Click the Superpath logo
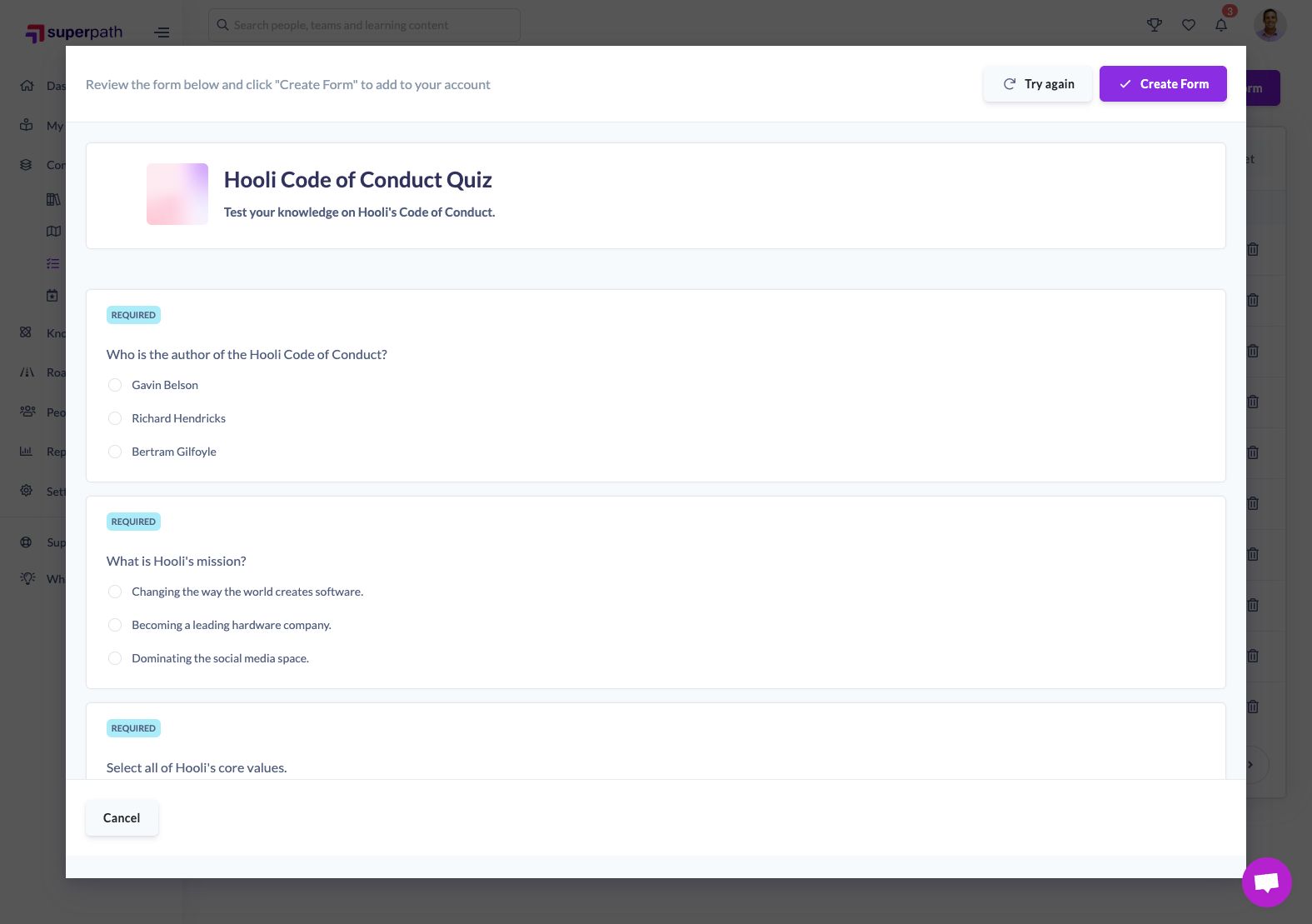This screenshot has height=924, width=1312. (x=75, y=32)
